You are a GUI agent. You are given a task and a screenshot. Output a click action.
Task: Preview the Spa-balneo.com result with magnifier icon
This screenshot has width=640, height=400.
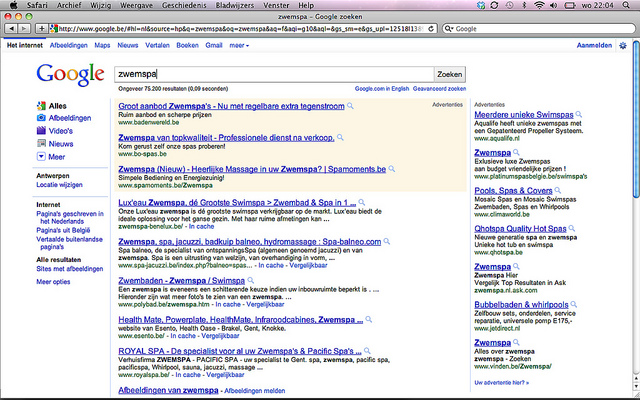(387, 242)
